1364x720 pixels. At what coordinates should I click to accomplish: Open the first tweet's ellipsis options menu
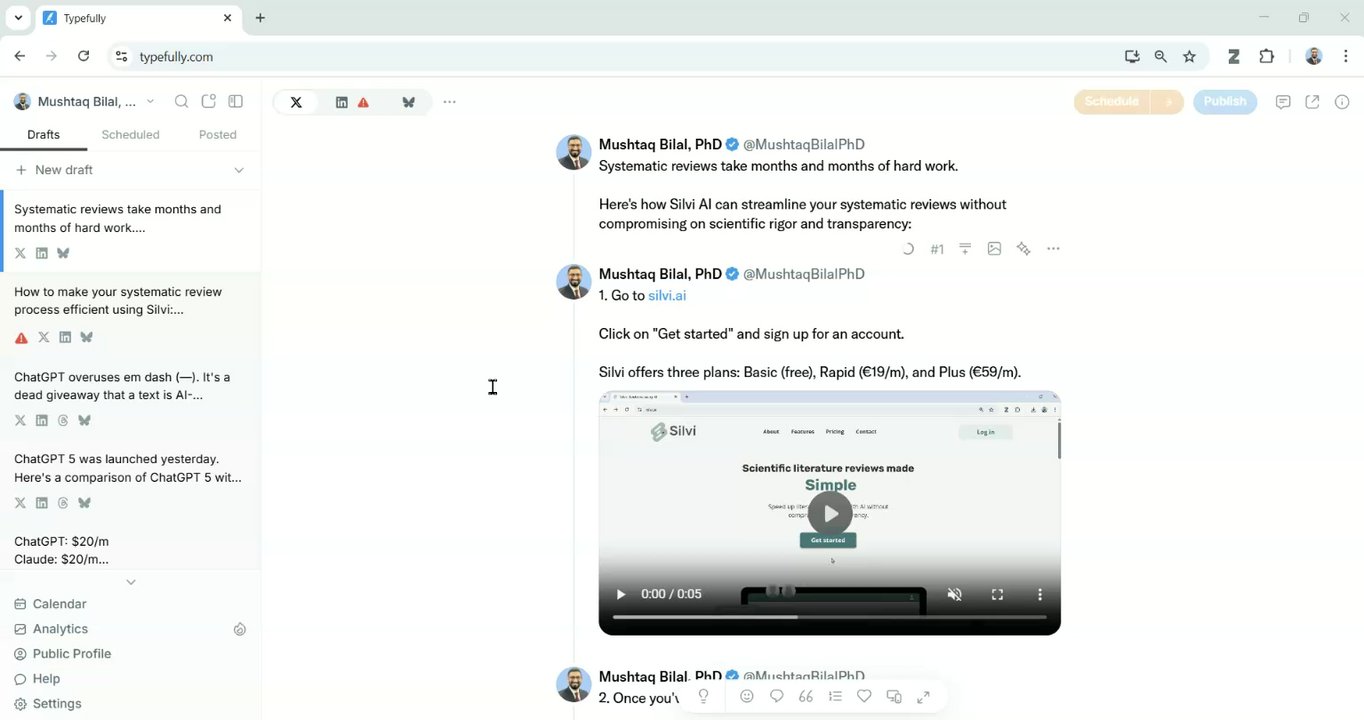[x=1053, y=249]
